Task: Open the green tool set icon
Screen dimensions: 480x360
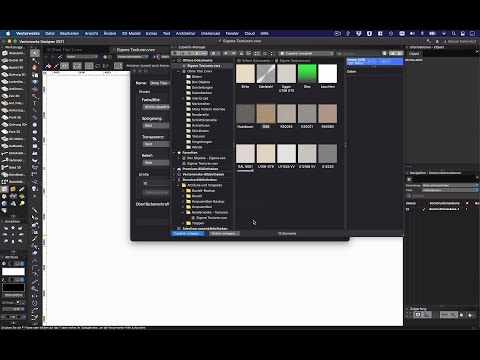Action: [22, 196]
